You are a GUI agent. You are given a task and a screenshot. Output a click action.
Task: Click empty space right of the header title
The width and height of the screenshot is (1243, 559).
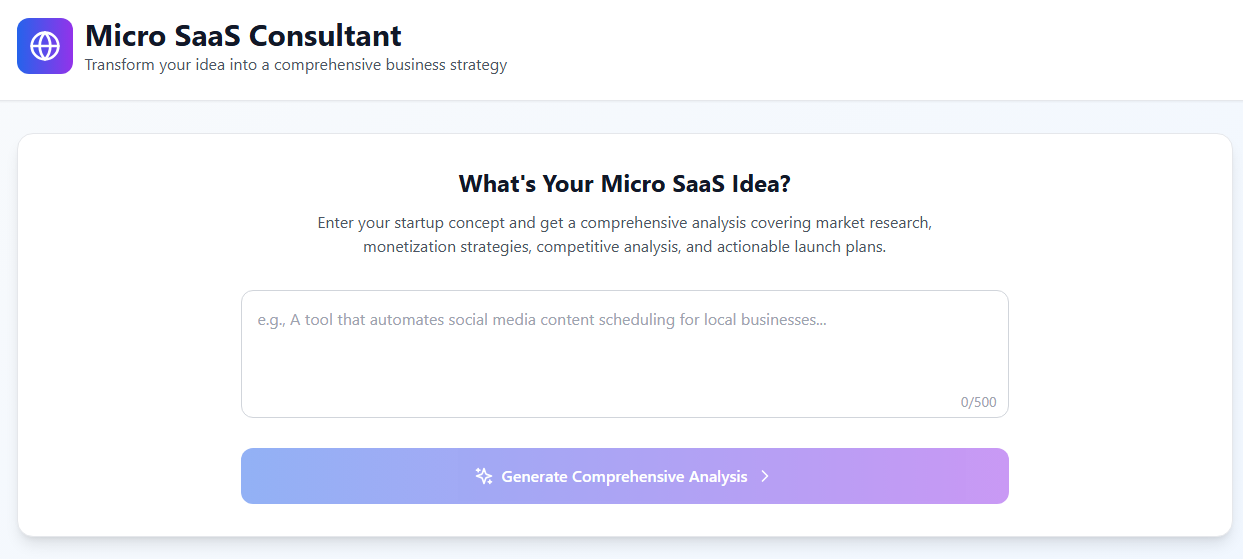(800, 46)
